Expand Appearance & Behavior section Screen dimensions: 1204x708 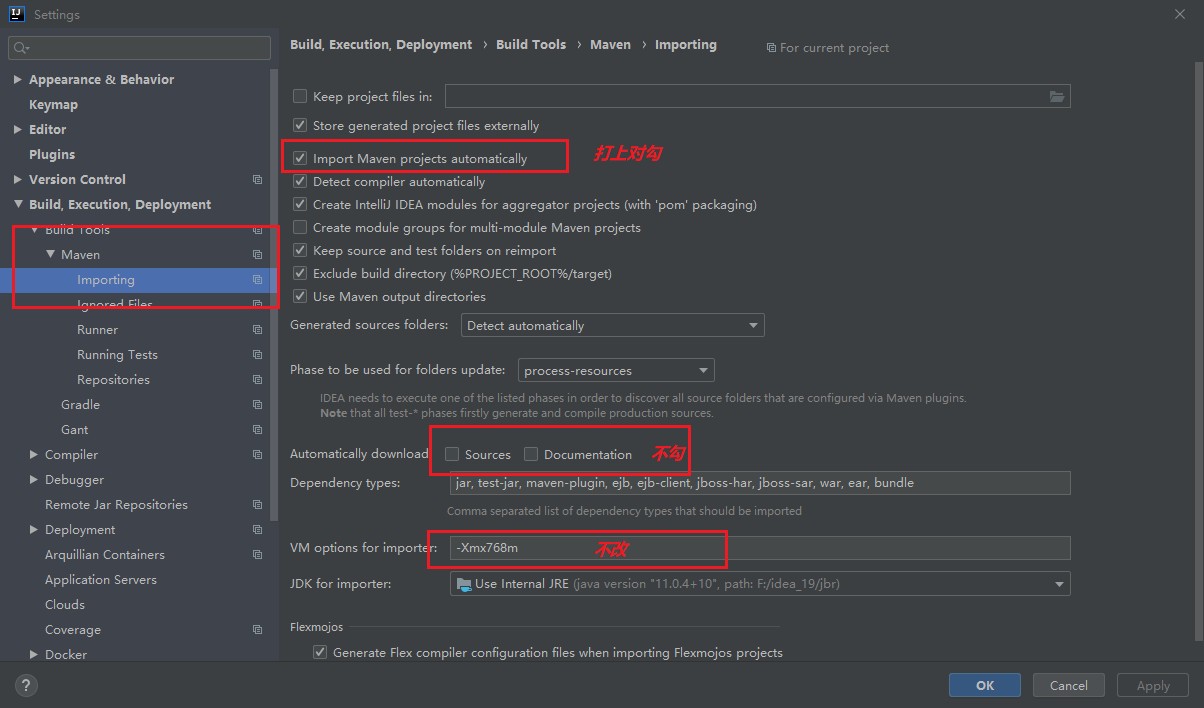pos(18,80)
